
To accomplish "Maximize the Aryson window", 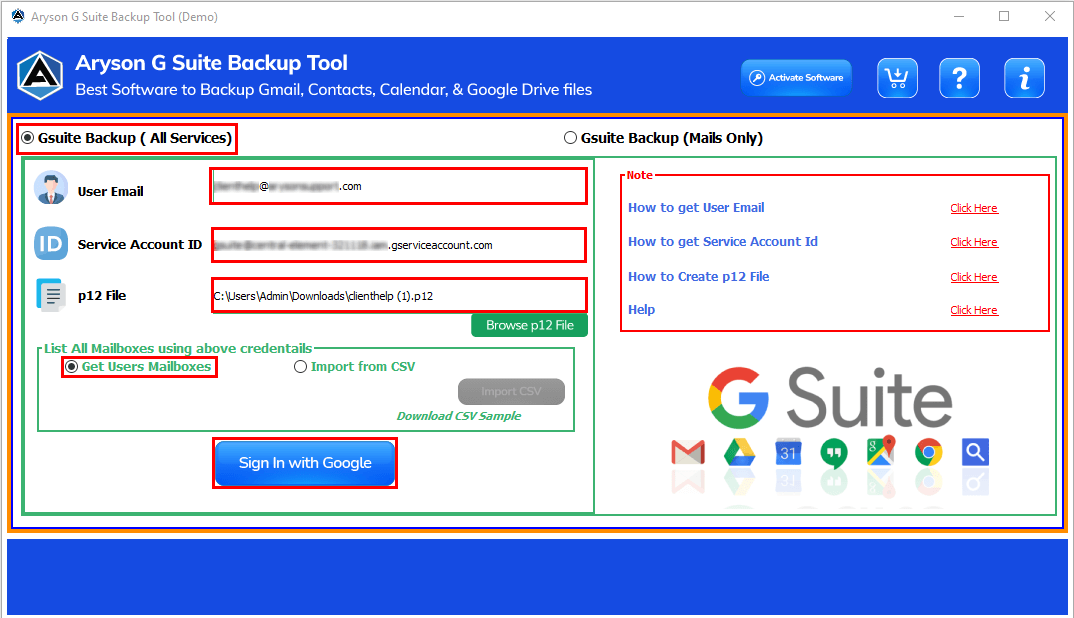I will 1004,16.
